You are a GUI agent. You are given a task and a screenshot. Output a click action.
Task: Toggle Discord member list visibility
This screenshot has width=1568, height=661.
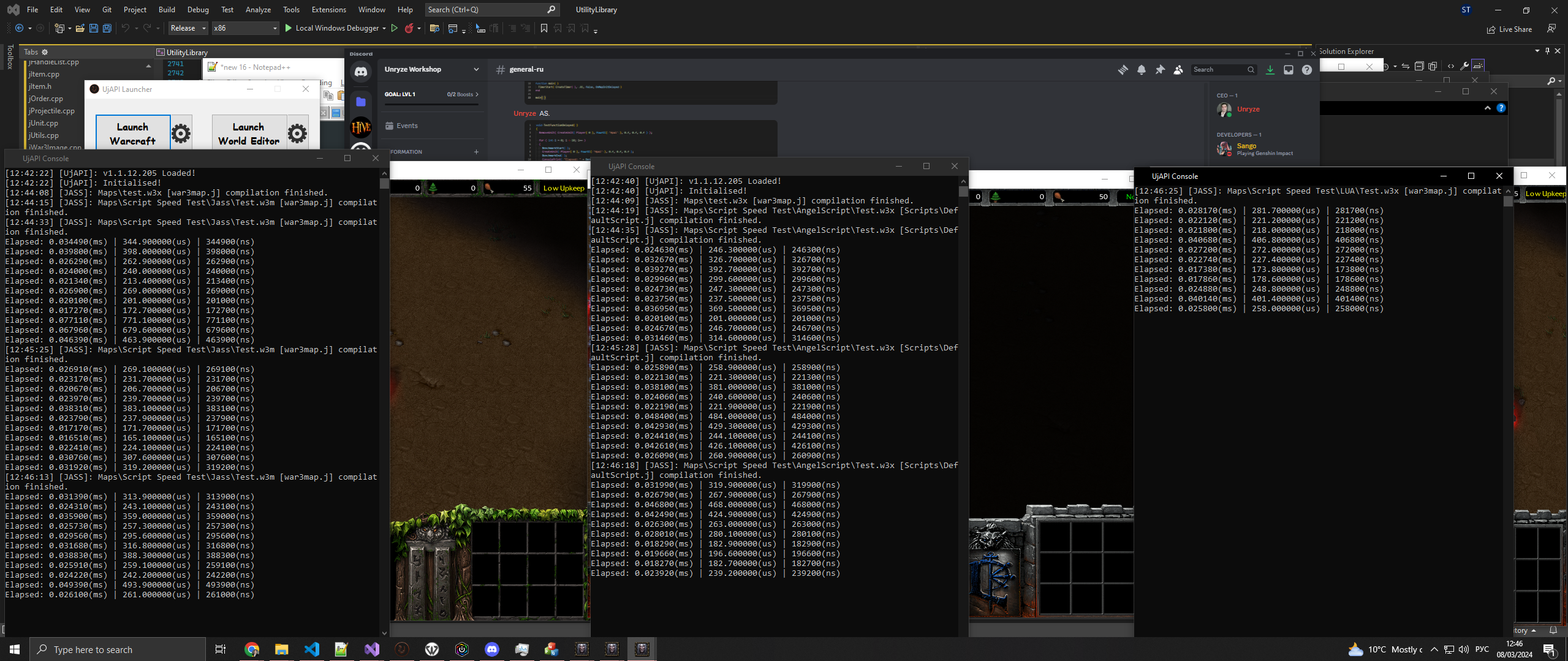[1178, 70]
